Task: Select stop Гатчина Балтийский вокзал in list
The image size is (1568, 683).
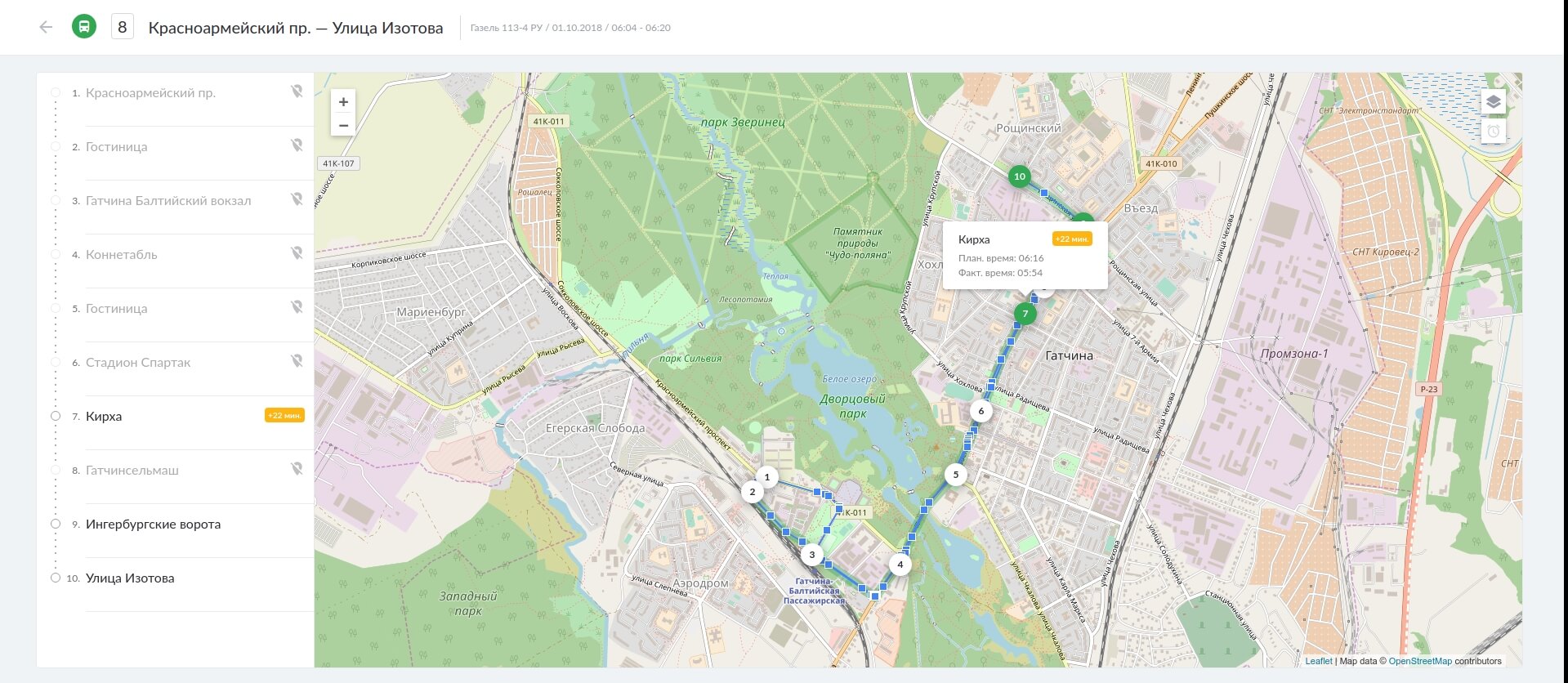Action: click(168, 201)
